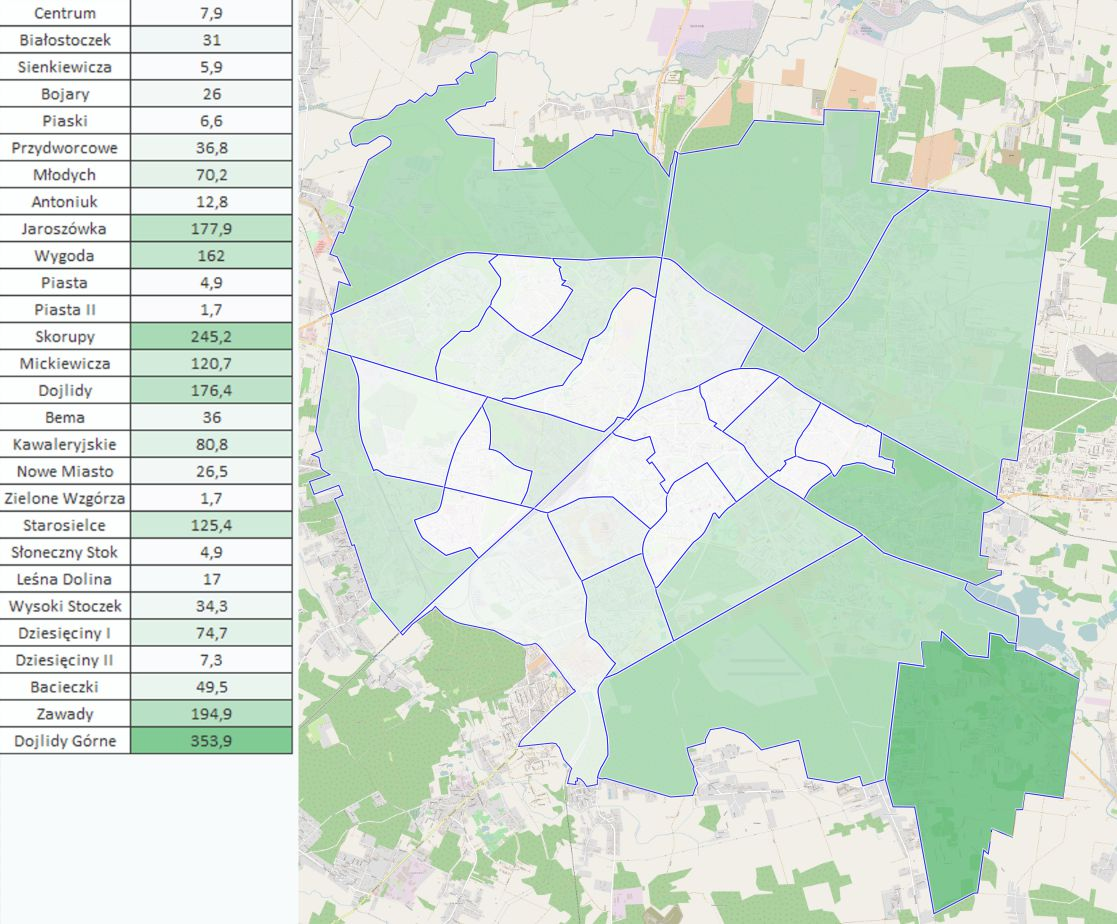The image size is (1117, 924).
Task: Select the Jaroszówka row label
Action: tap(65, 229)
